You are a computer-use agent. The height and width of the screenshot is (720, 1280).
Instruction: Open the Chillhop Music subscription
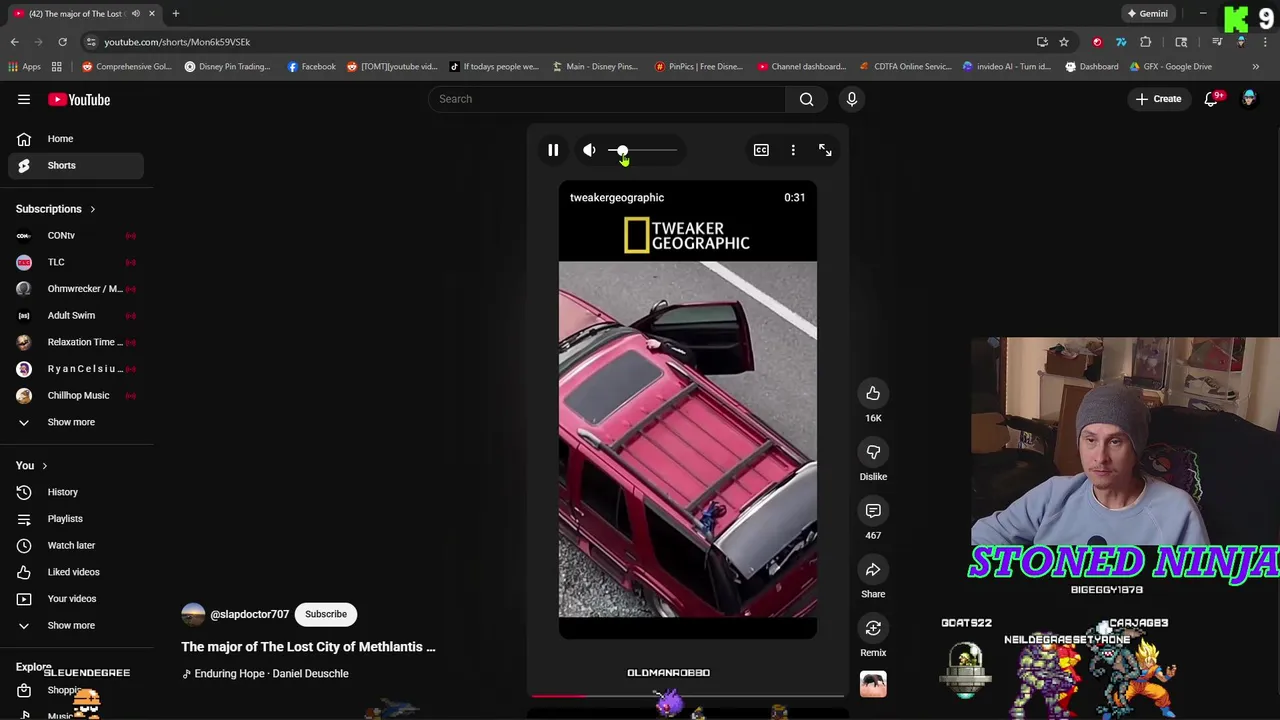[x=76, y=395]
